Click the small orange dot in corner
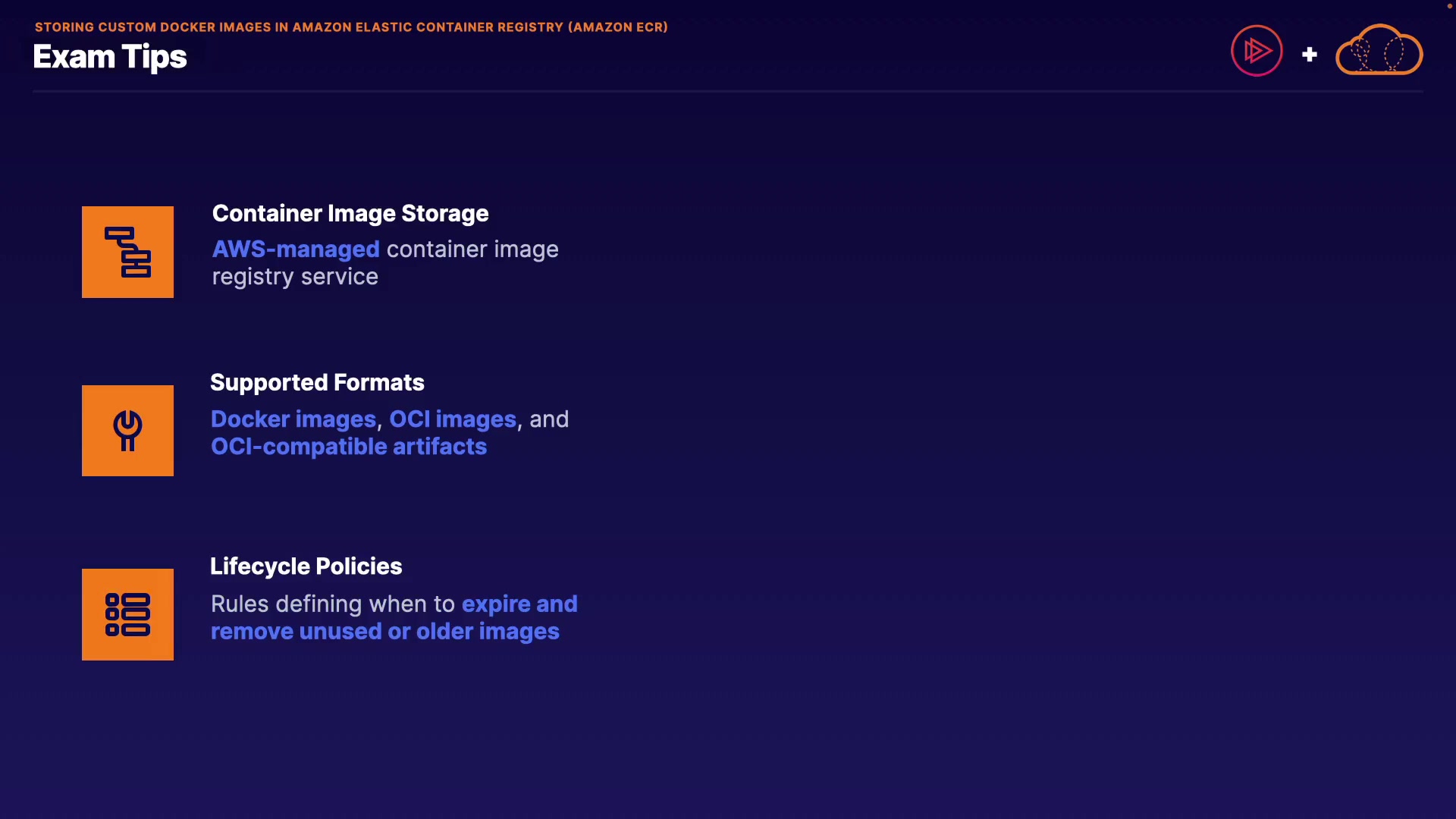Image resolution: width=1456 pixels, height=819 pixels. click(1449, 6)
